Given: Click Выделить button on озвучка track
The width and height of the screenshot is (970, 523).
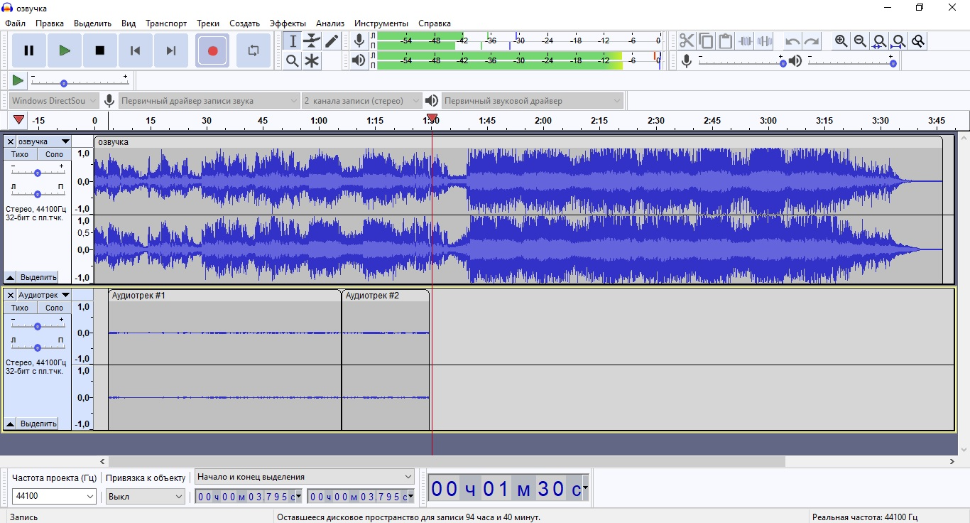Looking at the screenshot, I should coord(38,277).
